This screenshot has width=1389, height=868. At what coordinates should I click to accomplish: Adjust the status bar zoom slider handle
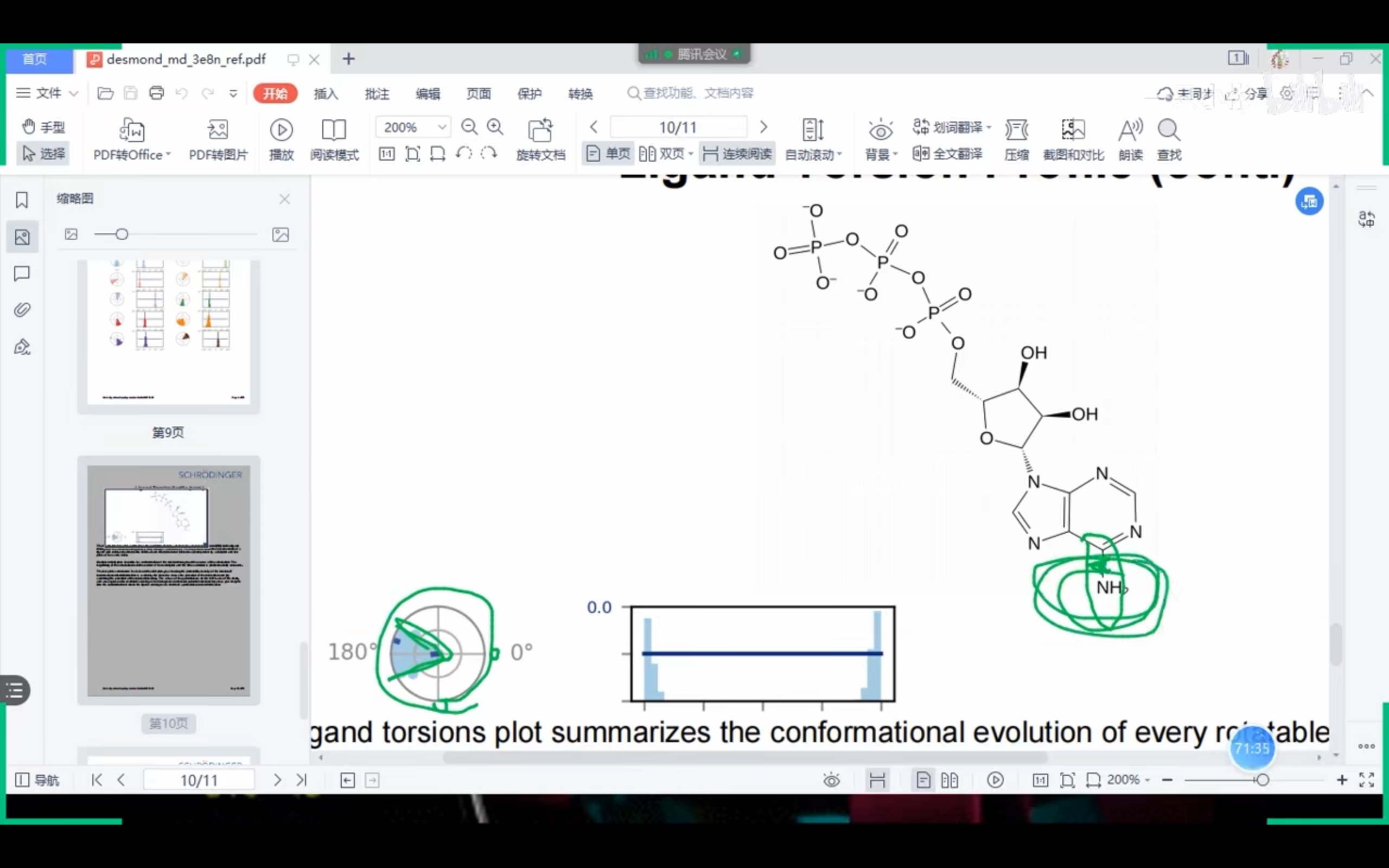1262,780
